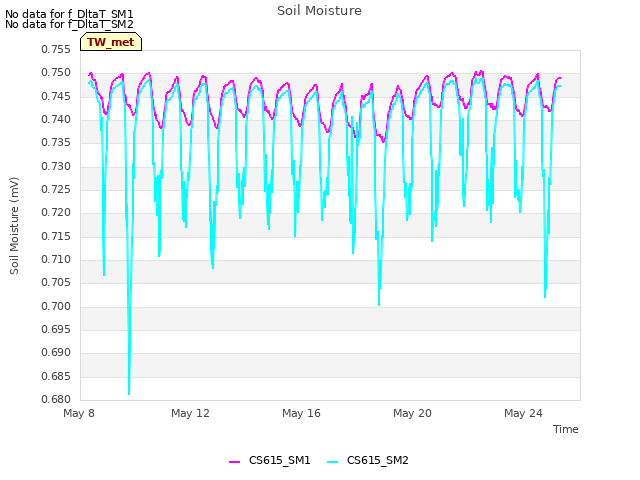Click the 0.690 y-axis tick label

point(56,353)
